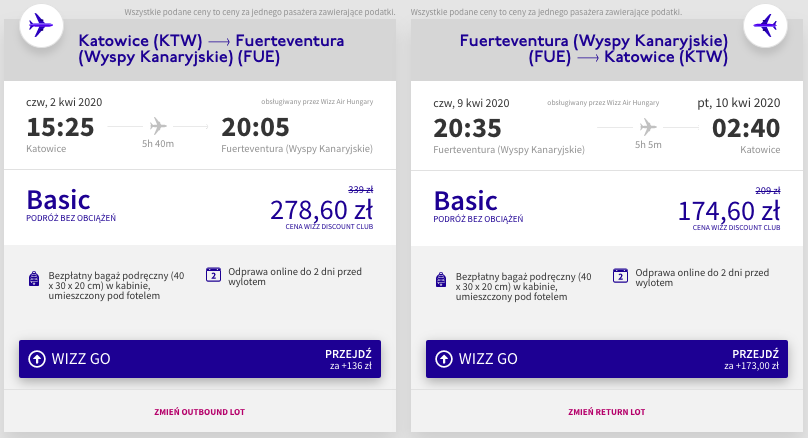The height and width of the screenshot is (438, 808).
Task: Click the return online check-in calendar icon
Action: pyautogui.click(x=620, y=276)
